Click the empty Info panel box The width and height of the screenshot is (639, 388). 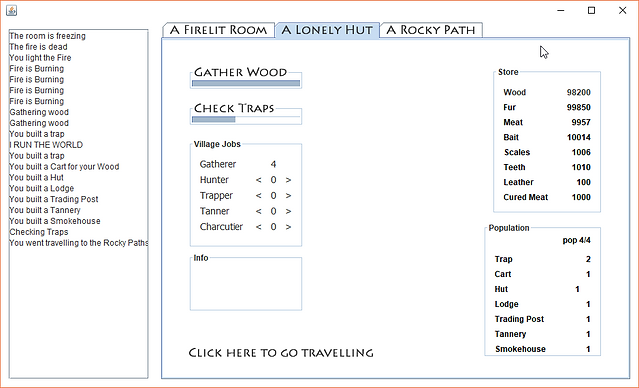pyautogui.click(x=246, y=285)
